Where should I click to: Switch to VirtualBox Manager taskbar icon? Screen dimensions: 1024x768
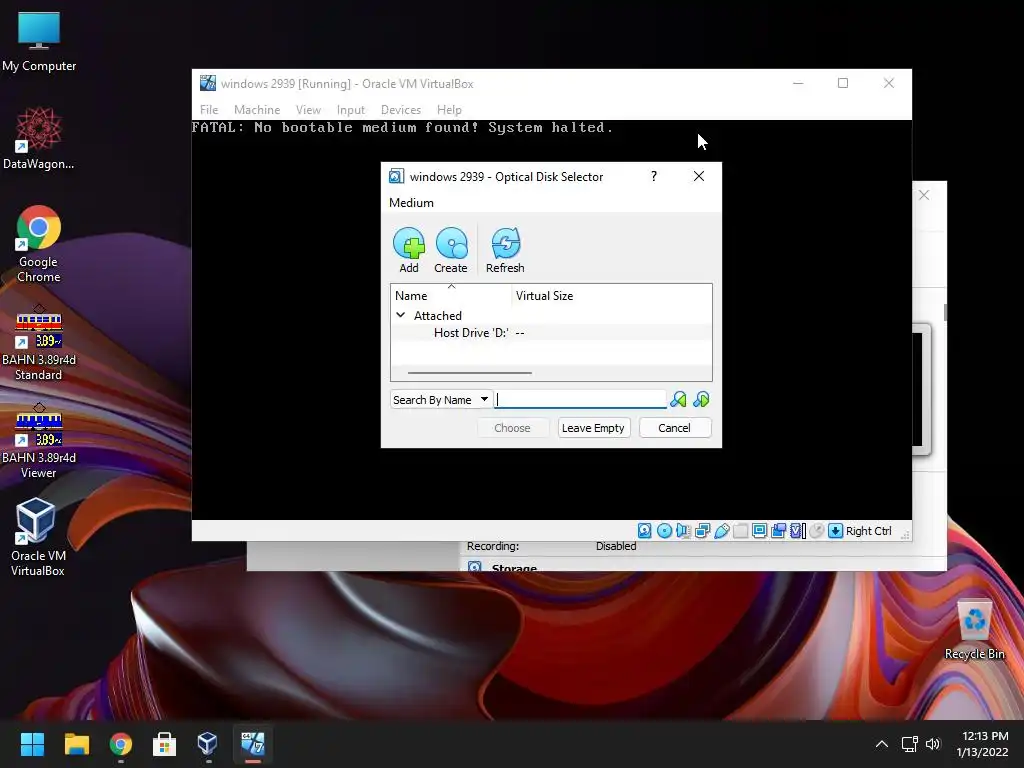[208, 744]
